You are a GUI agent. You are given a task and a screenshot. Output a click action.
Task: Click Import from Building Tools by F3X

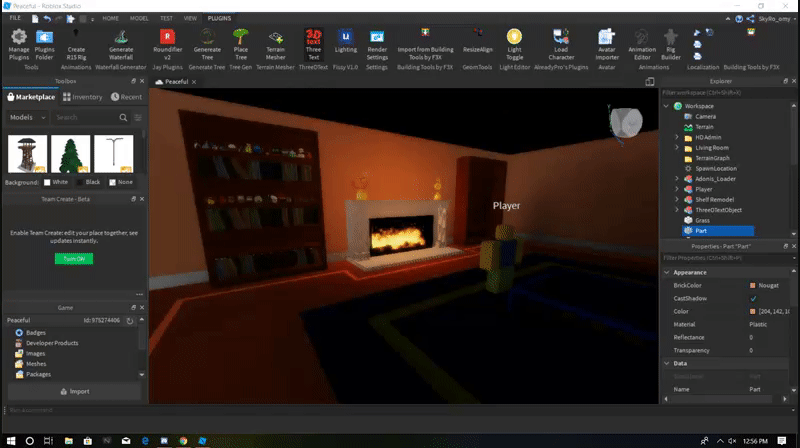coord(426,45)
